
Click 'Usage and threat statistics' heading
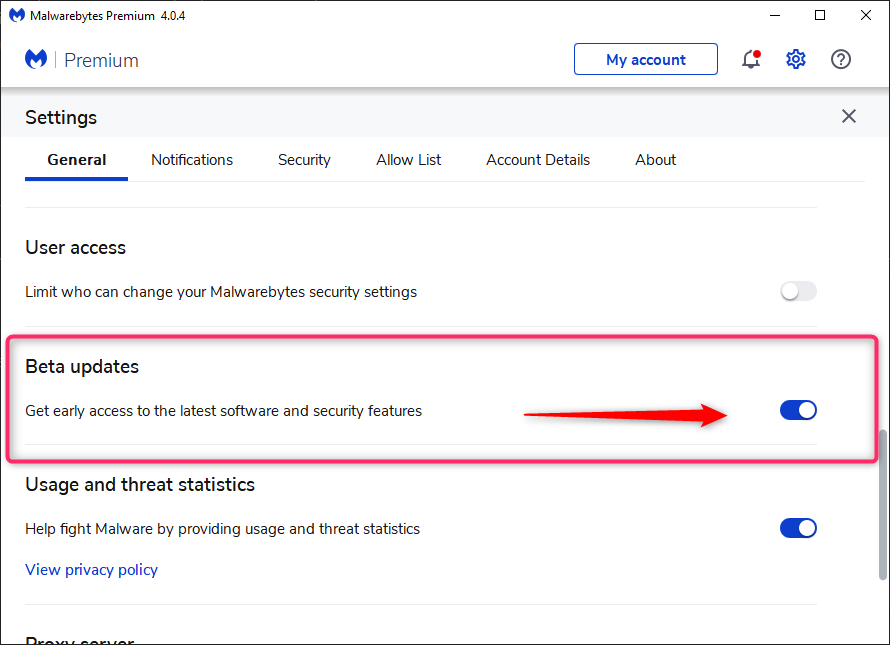pos(140,485)
